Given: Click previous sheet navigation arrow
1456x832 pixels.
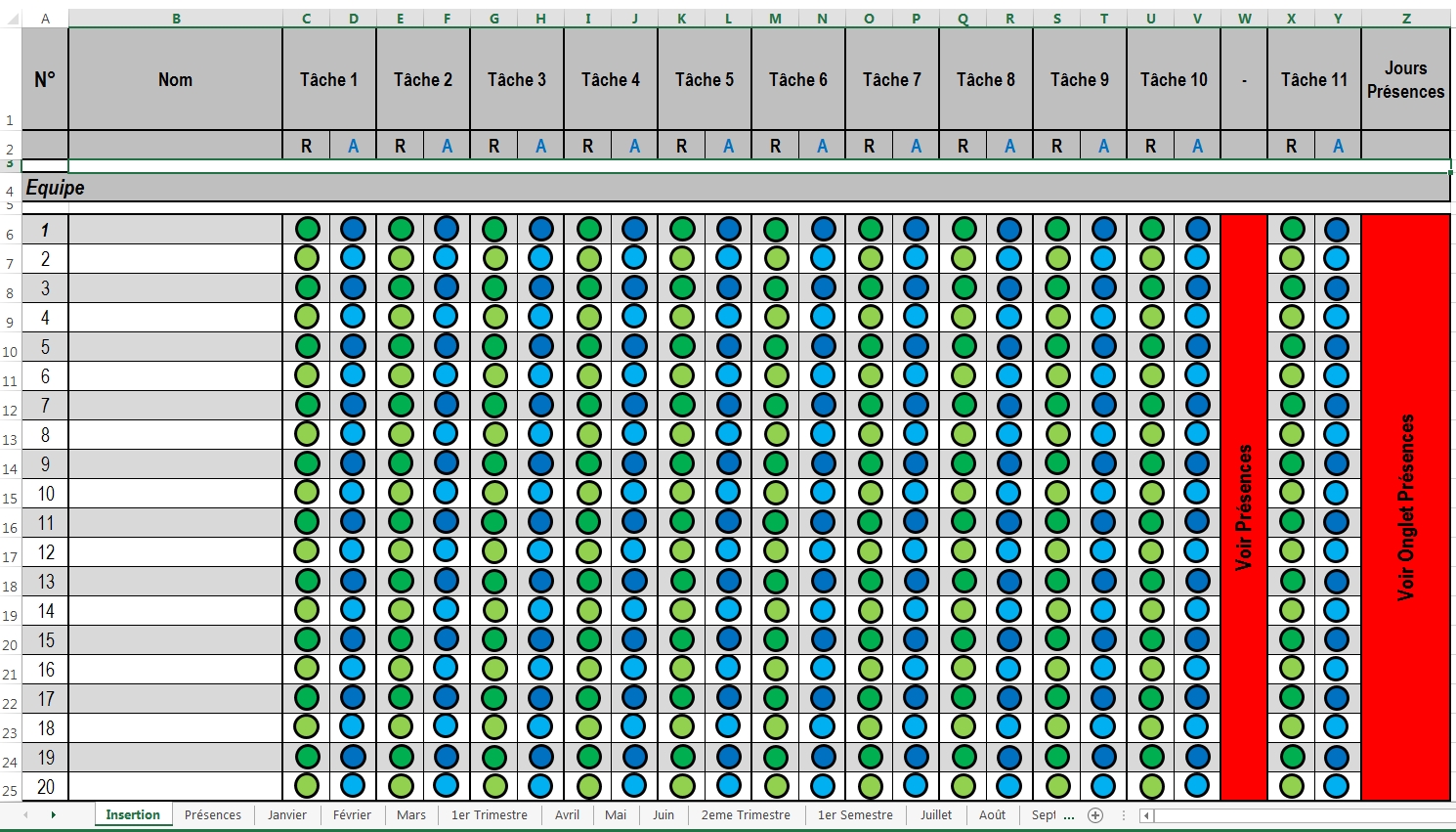Looking at the screenshot, I should 25,815.
